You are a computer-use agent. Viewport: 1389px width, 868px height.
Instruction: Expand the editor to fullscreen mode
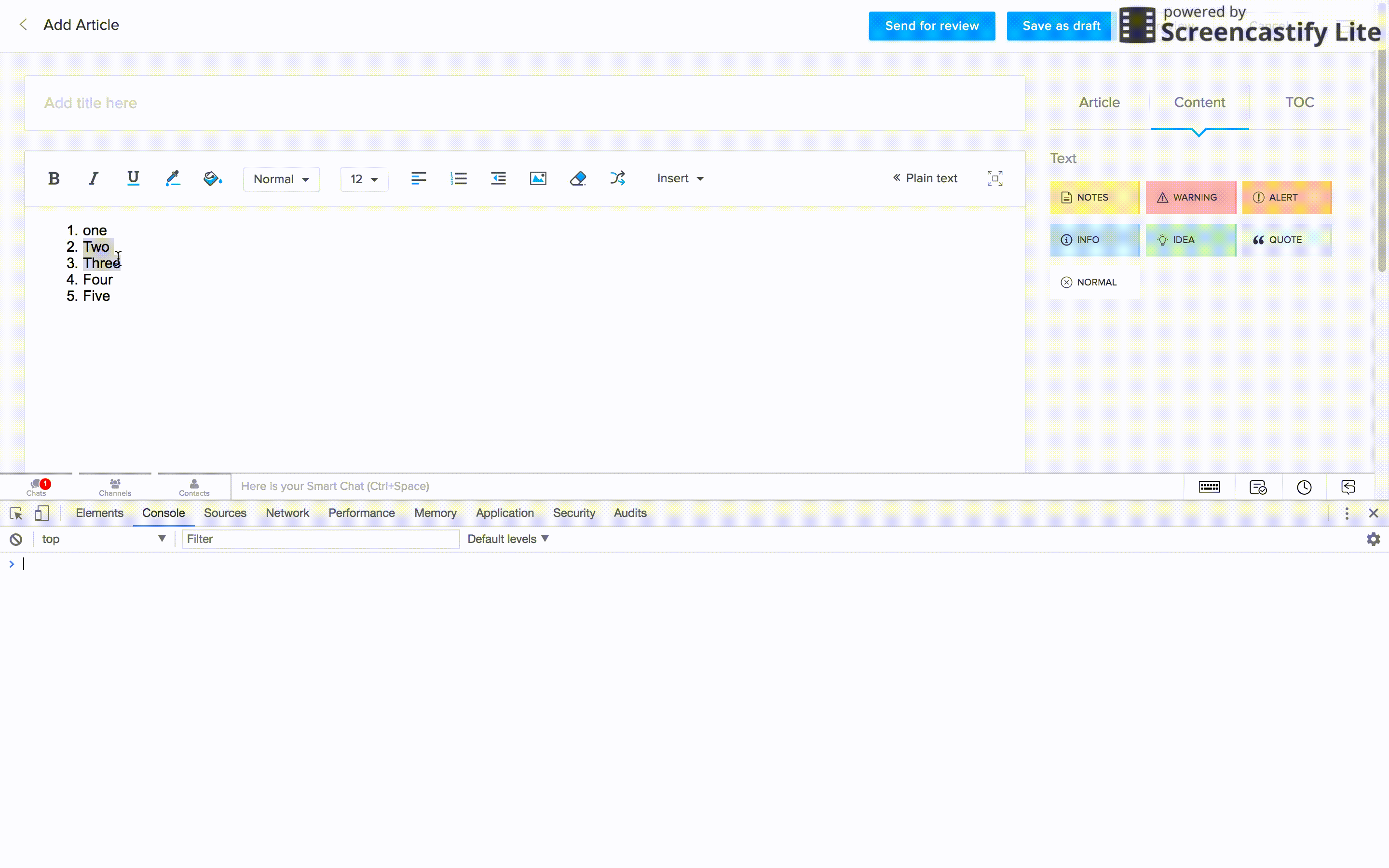point(994,178)
